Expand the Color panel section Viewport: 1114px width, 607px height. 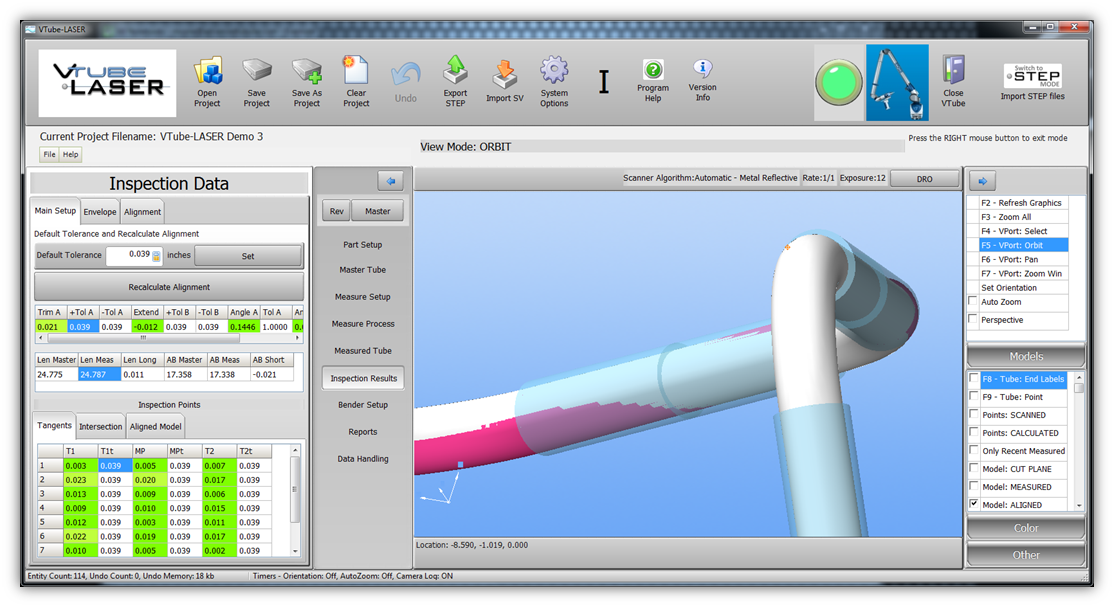pos(1026,528)
